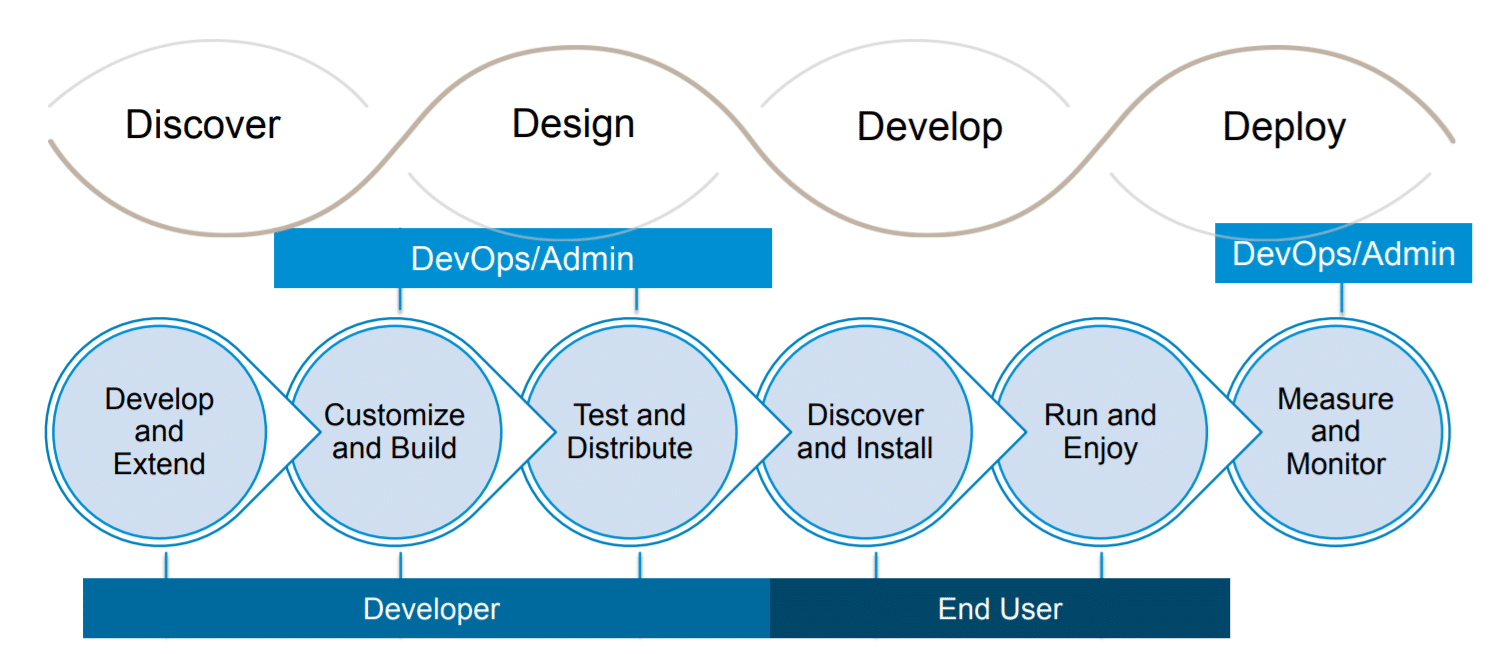Click the Develop phase label at top
This screenshot has height=654, width=1510.
click(929, 127)
